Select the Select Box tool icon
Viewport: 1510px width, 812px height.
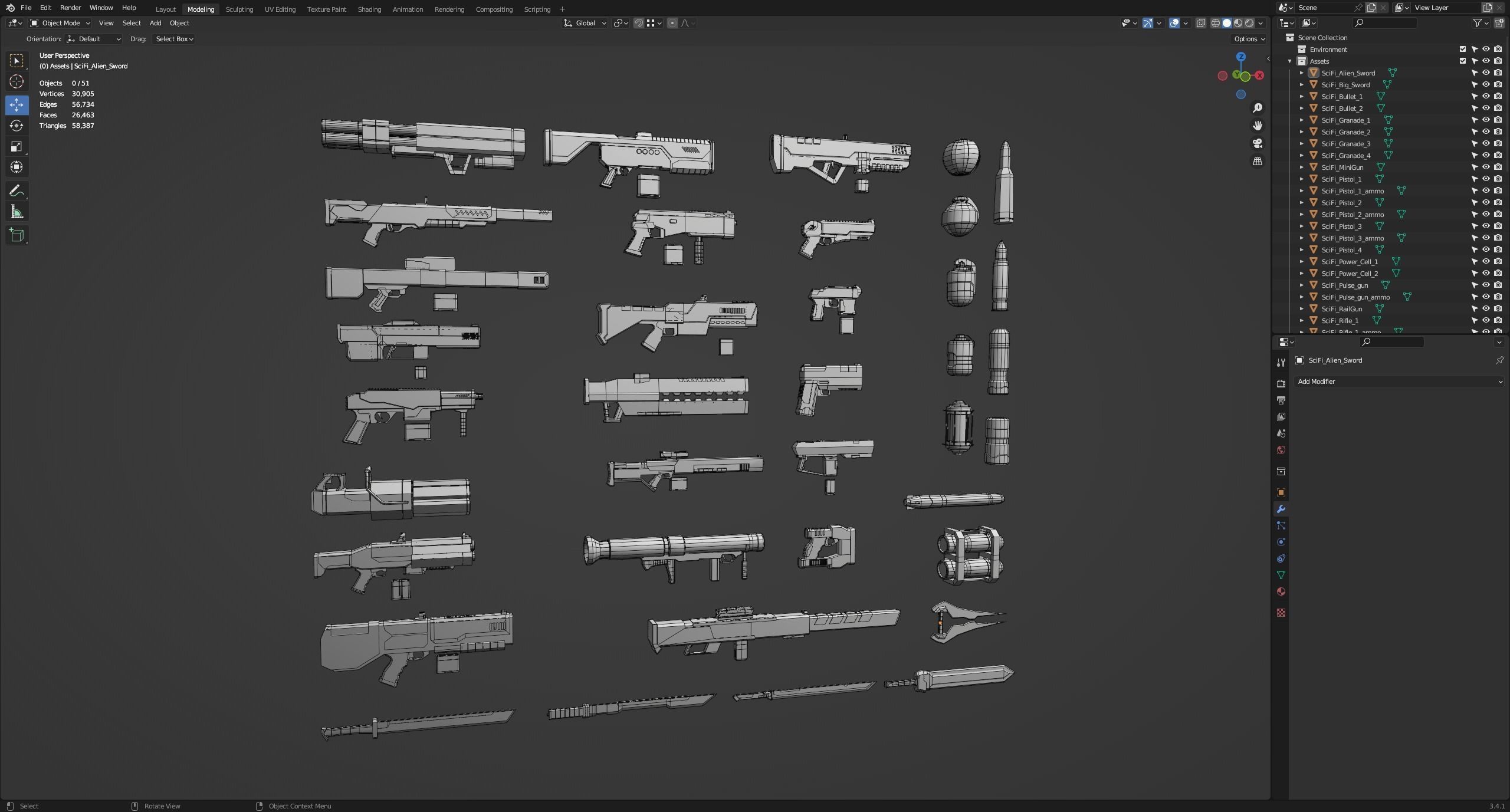point(17,61)
